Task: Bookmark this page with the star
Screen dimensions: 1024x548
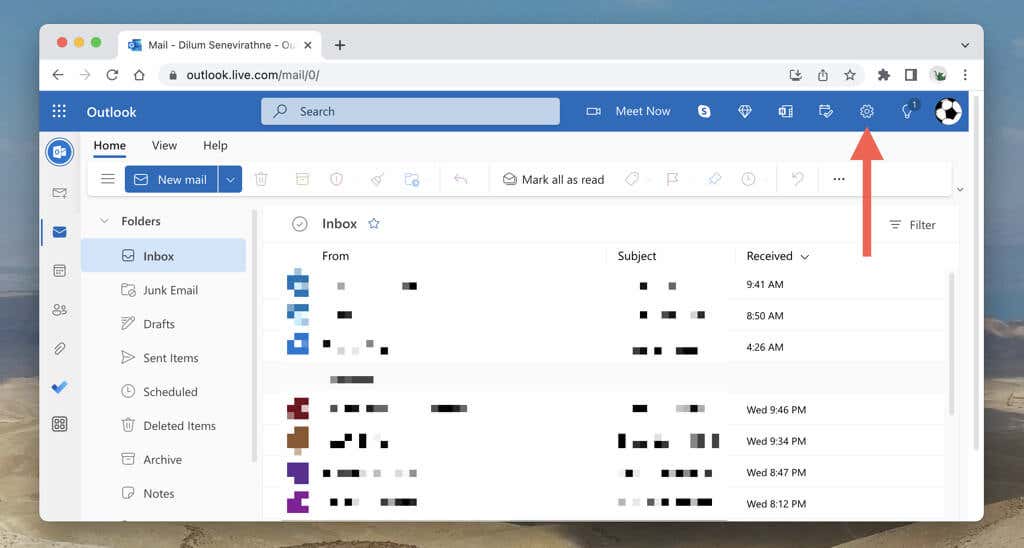Action: click(850, 74)
